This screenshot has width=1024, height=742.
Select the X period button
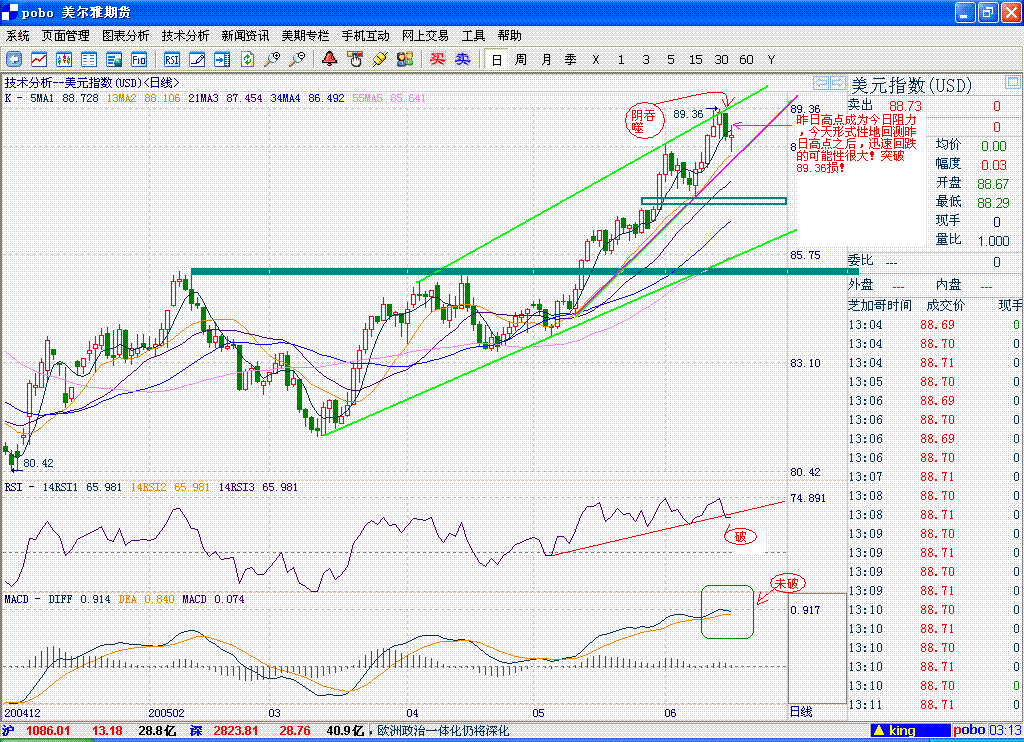tap(596, 59)
